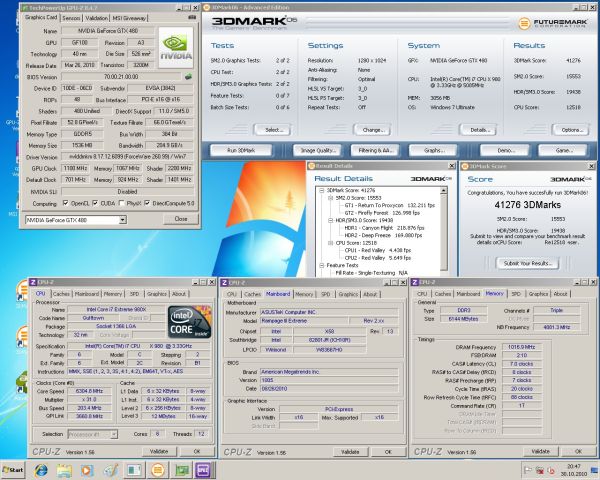Click Validate in the CPU-Z Memory window
The width and height of the screenshot is (600, 480).
click(x=540, y=452)
